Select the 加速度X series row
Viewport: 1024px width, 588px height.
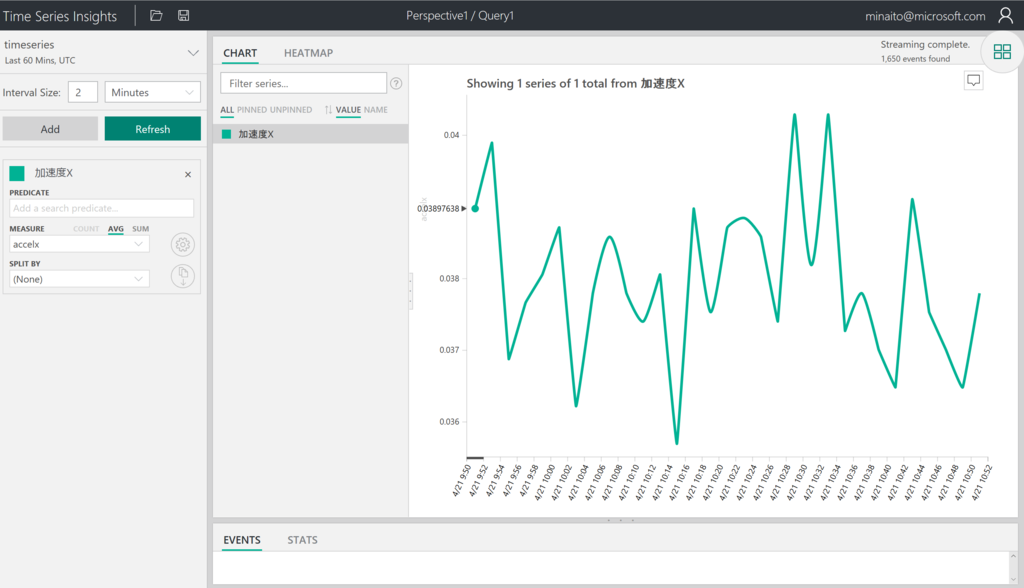311,134
